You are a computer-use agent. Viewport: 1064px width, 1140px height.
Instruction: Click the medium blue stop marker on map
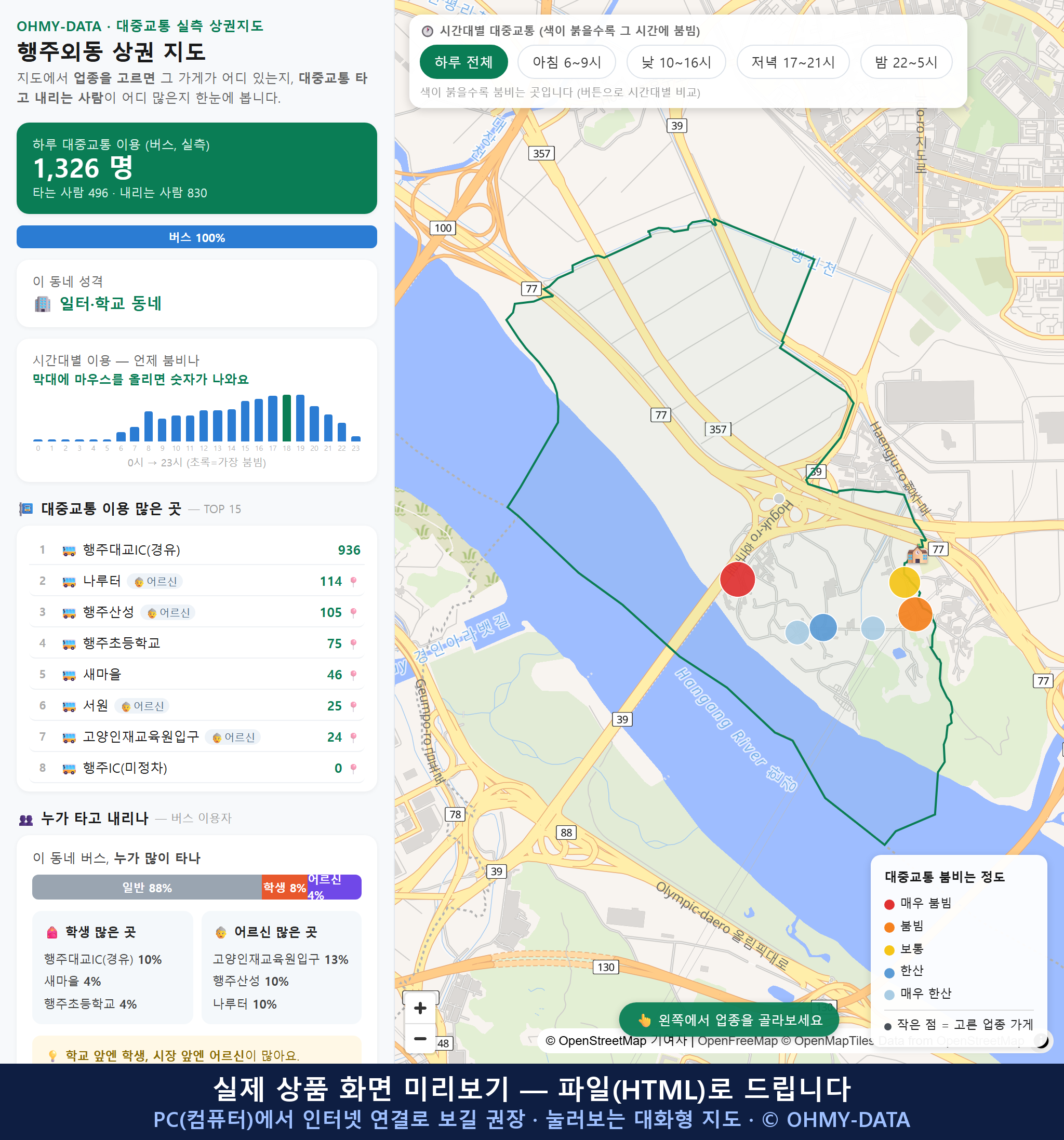coord(823,627)
